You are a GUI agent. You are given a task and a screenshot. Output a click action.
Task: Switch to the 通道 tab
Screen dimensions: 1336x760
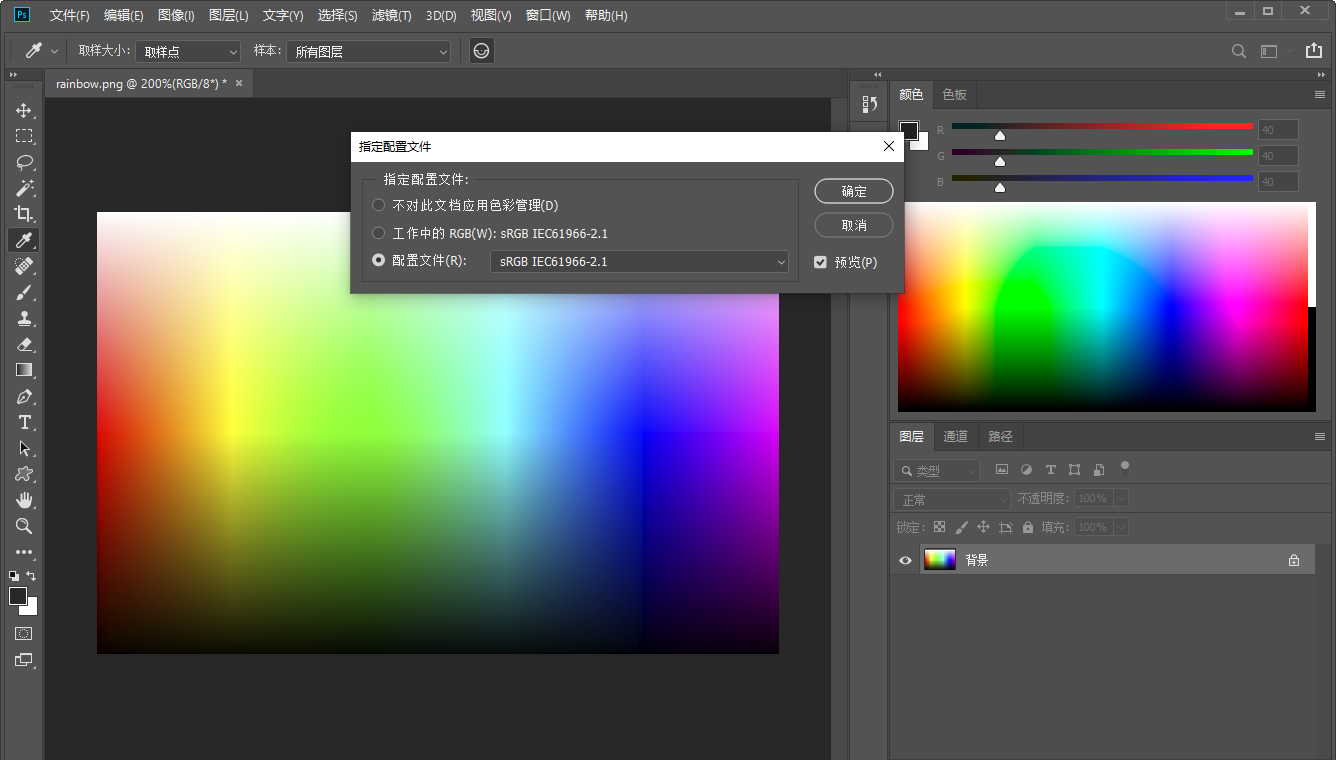[x=955, y=436]
